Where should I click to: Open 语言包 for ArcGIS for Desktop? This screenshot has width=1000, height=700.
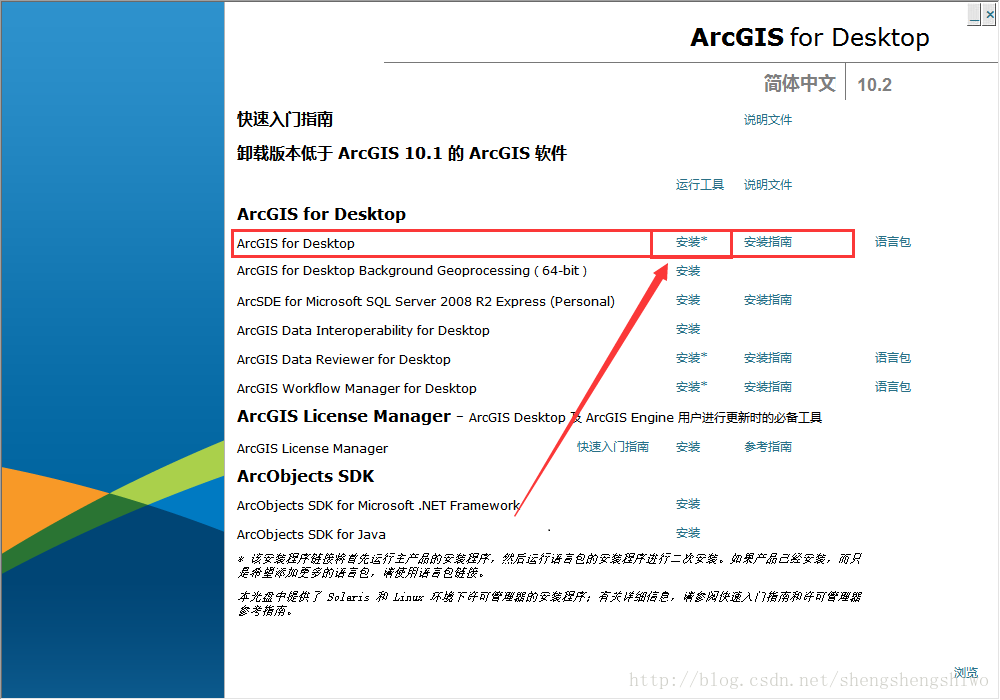coord(893,242)
